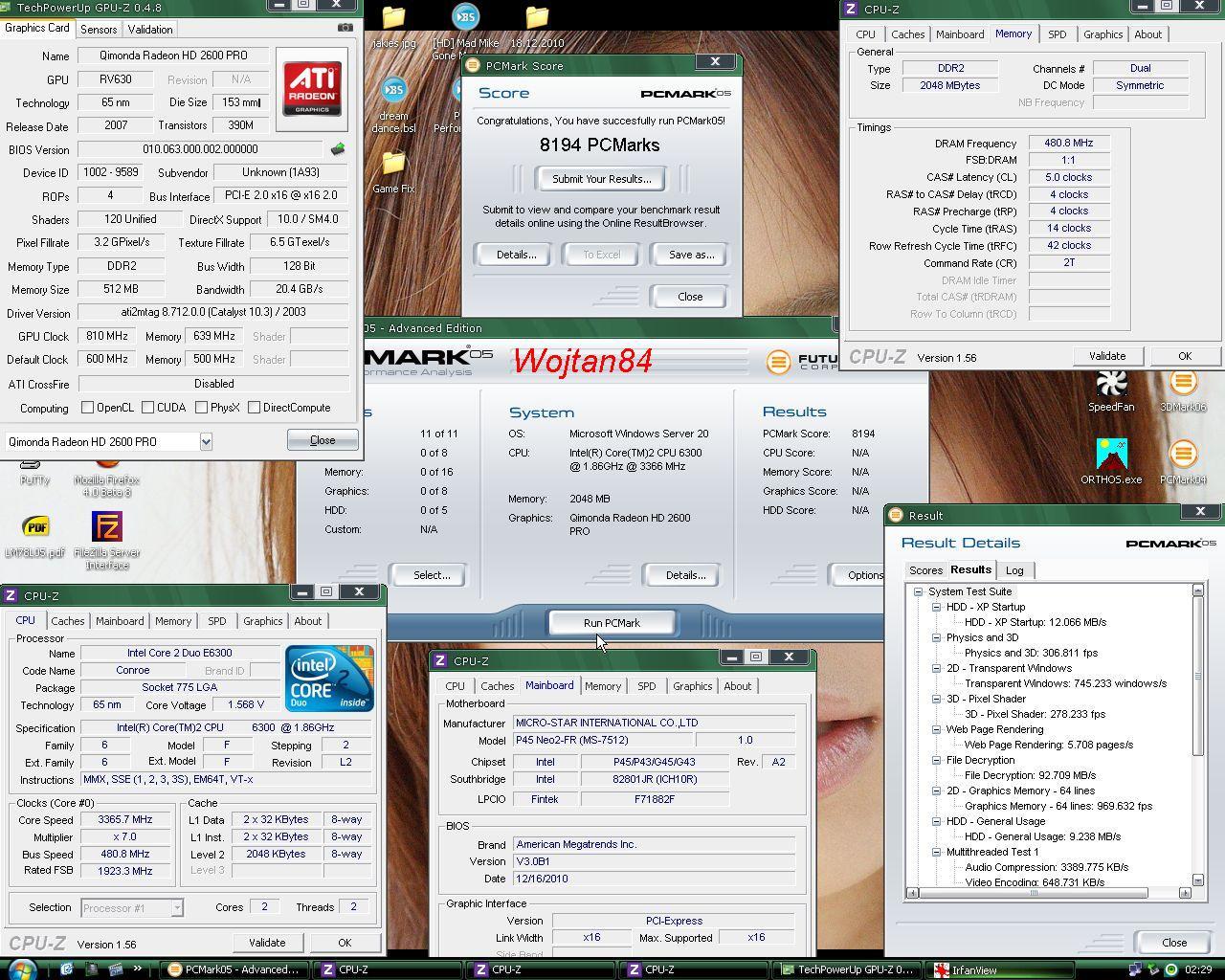Screen dimensions: 1225x980
Task: Click Select... button in PCMark05 window
Action: coord(432,575)
